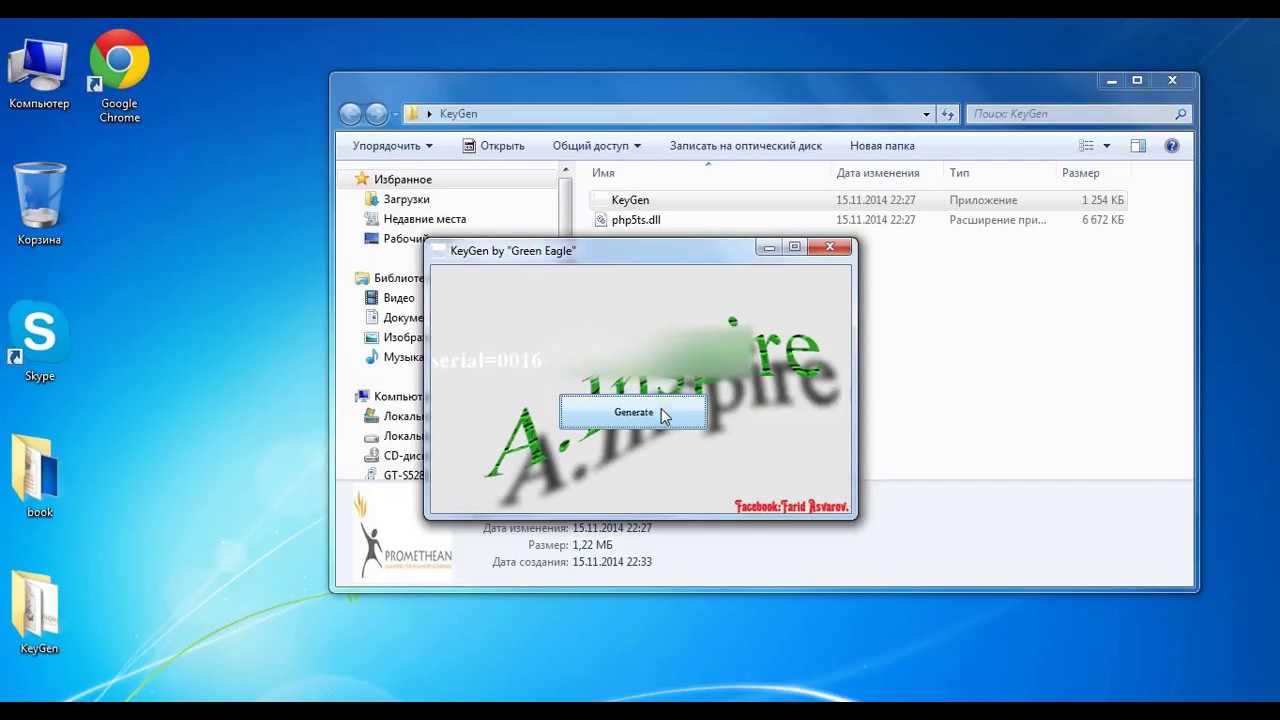Open the Общий доступ dropdown
1280x720 pixels.
tap(596, 146)
